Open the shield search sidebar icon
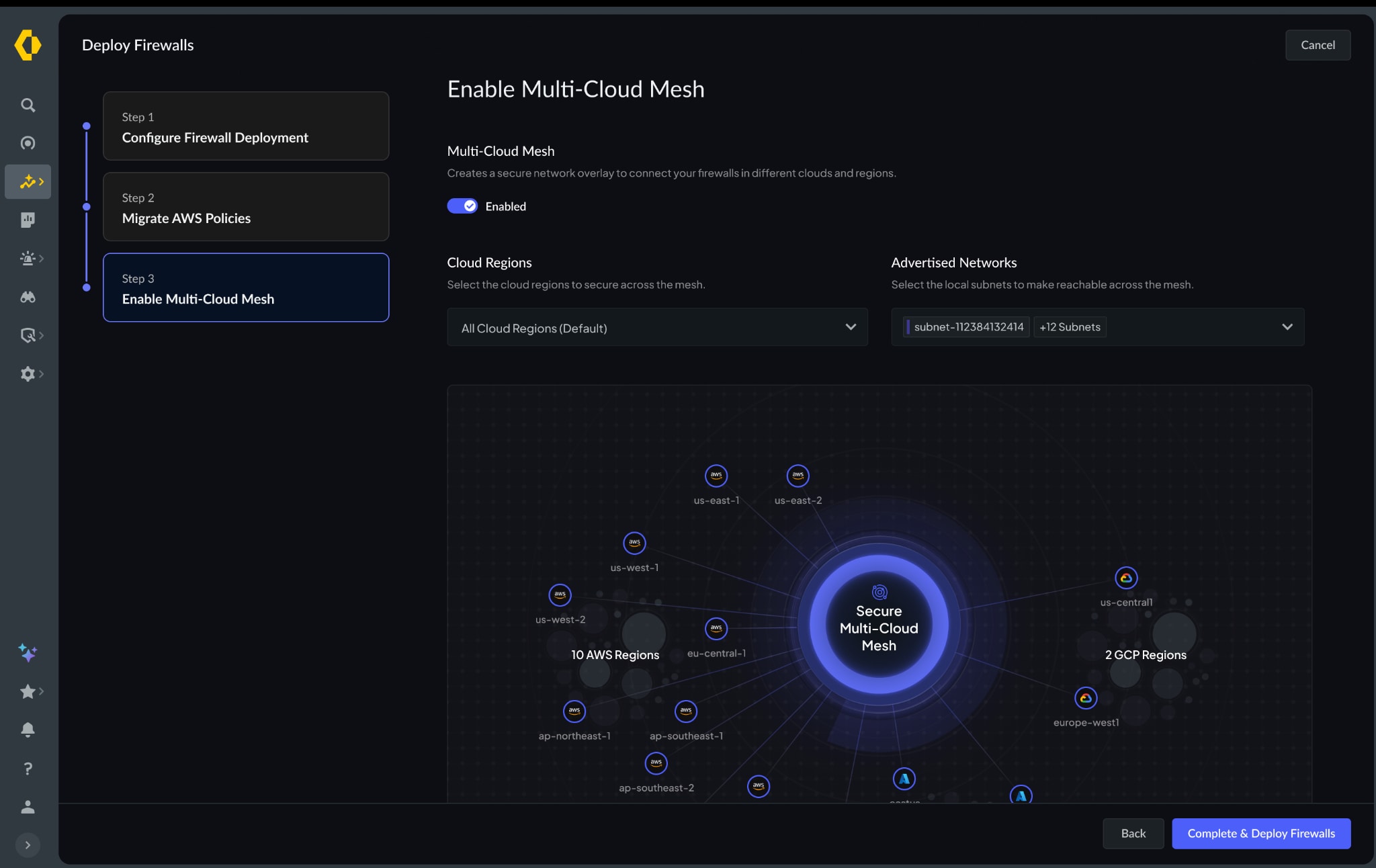This screenshot has width=1376, height=868. [x=28, y=335]
